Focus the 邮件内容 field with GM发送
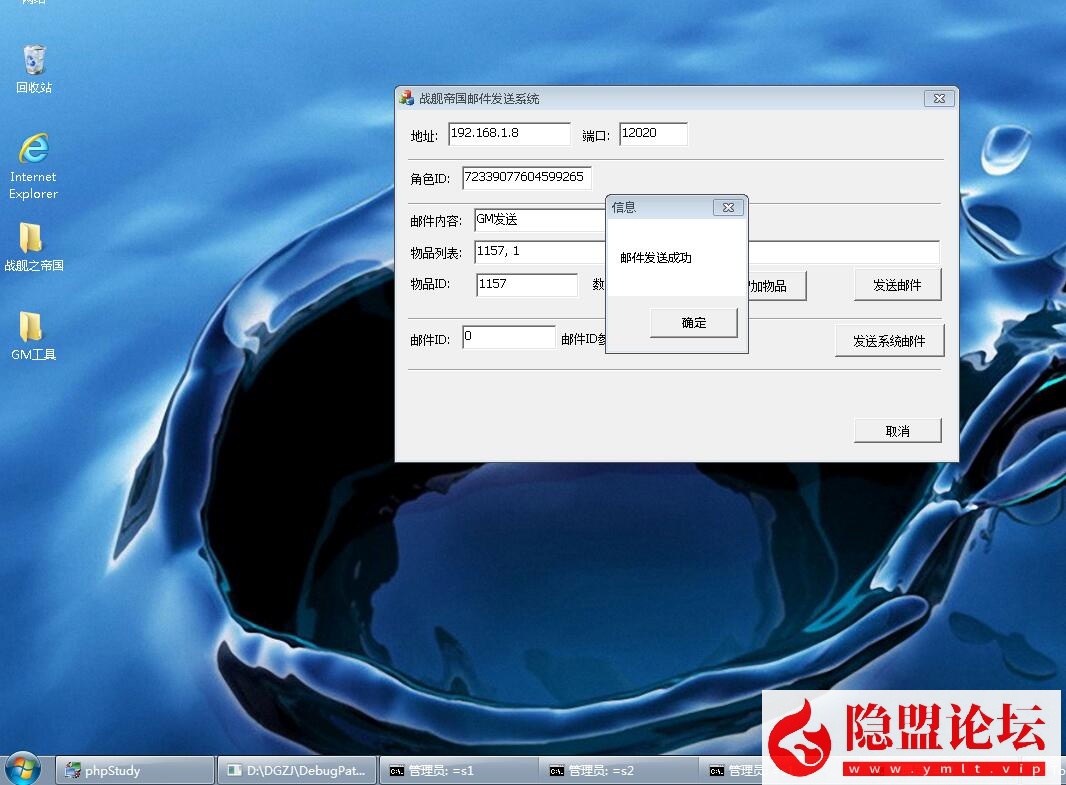 tap(540, 220)
